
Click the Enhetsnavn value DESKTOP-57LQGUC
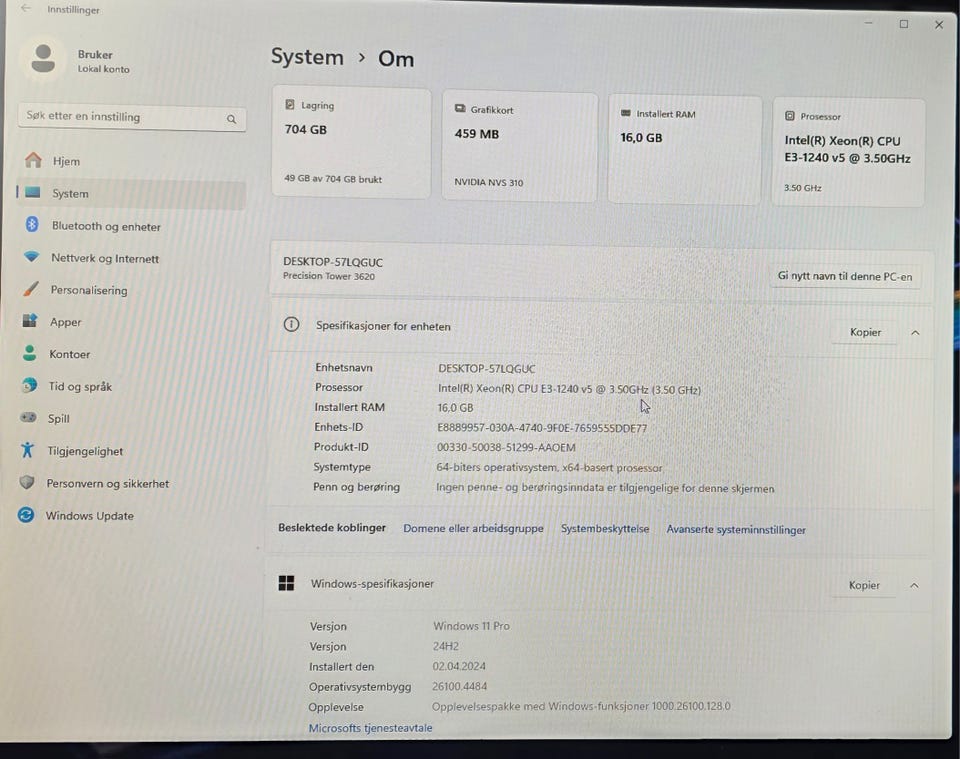pyautogui.click(x=487, y=368)
